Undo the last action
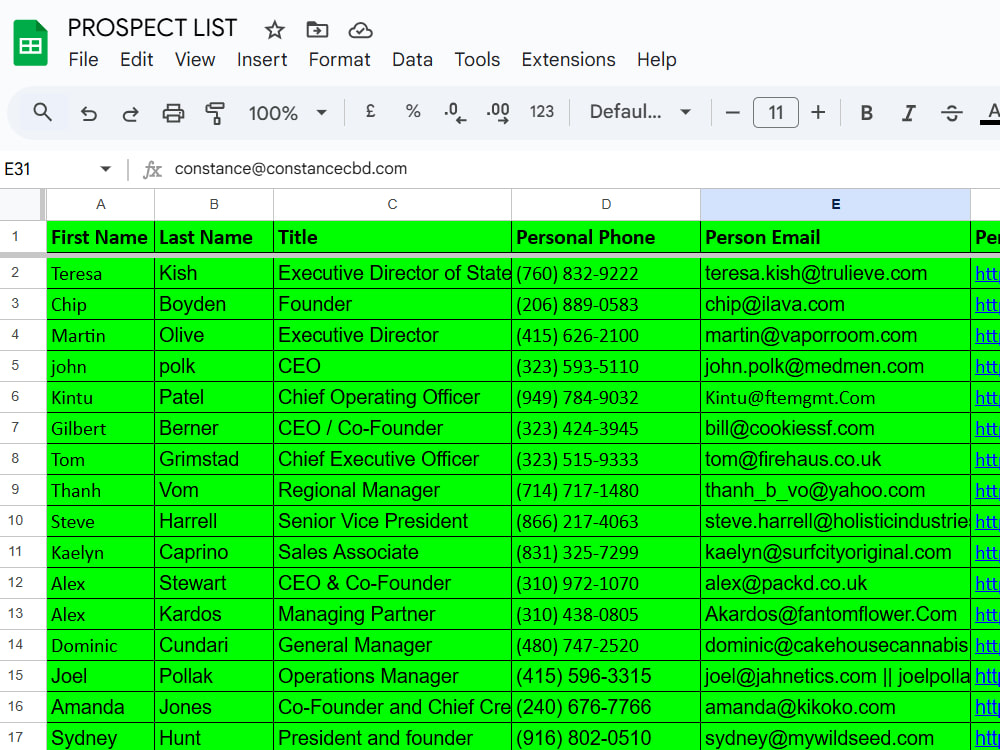 pyautogui.click(x=88, y=114)
